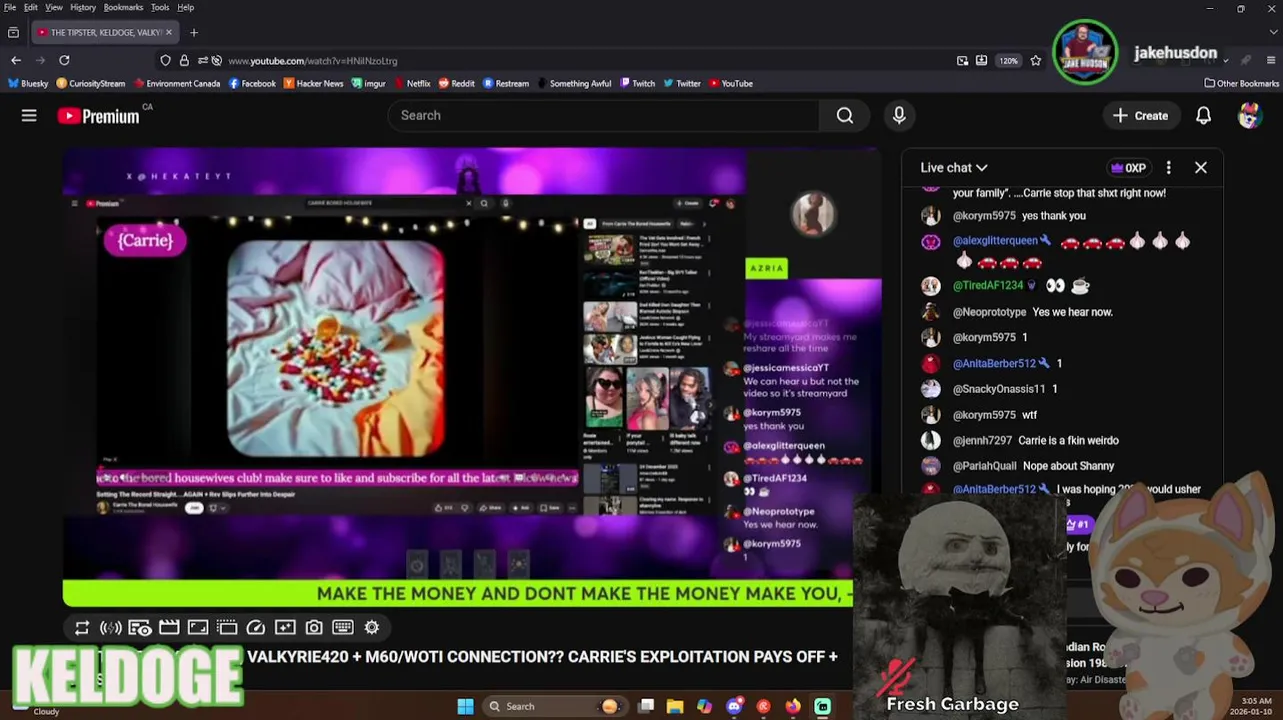
Task: Toggle loop icon in video toolbar
Action: tap(82, 628)
